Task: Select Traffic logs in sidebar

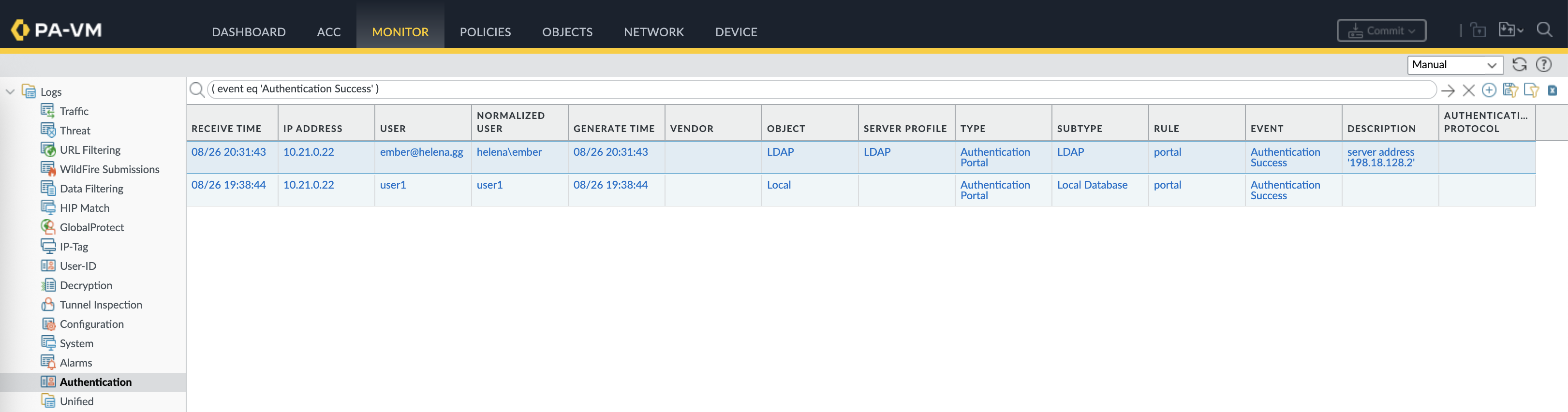Action: click(74, 111)
